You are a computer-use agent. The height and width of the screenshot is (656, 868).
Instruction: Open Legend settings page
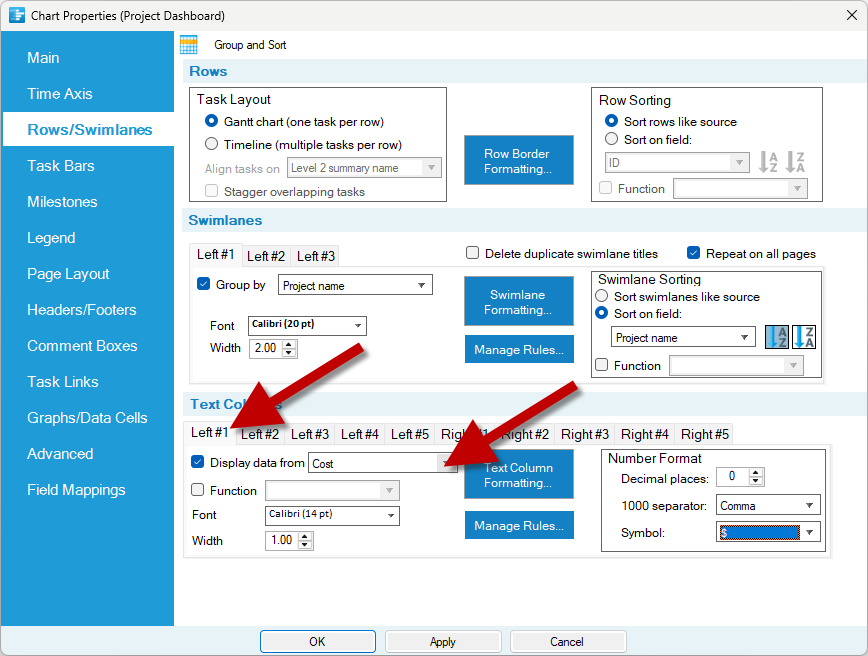pyautogui.click(x=51, y=237)
